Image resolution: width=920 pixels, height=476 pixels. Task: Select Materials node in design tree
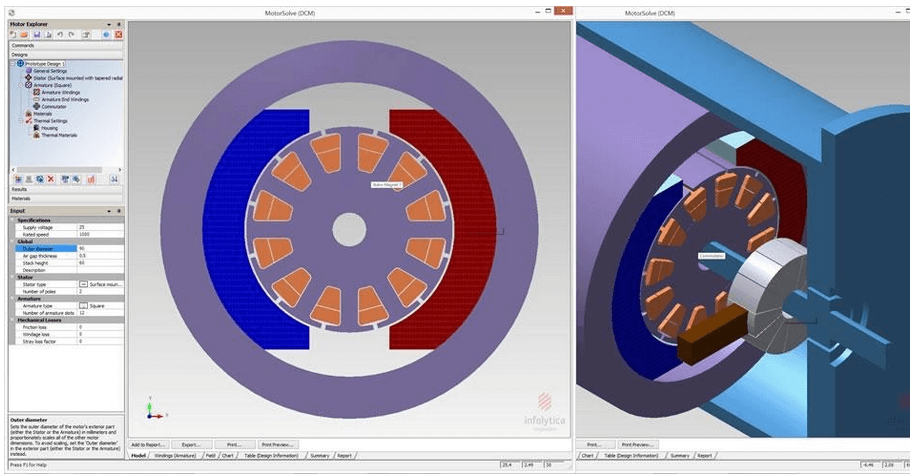pyautogui.click(x=43, y=113)
